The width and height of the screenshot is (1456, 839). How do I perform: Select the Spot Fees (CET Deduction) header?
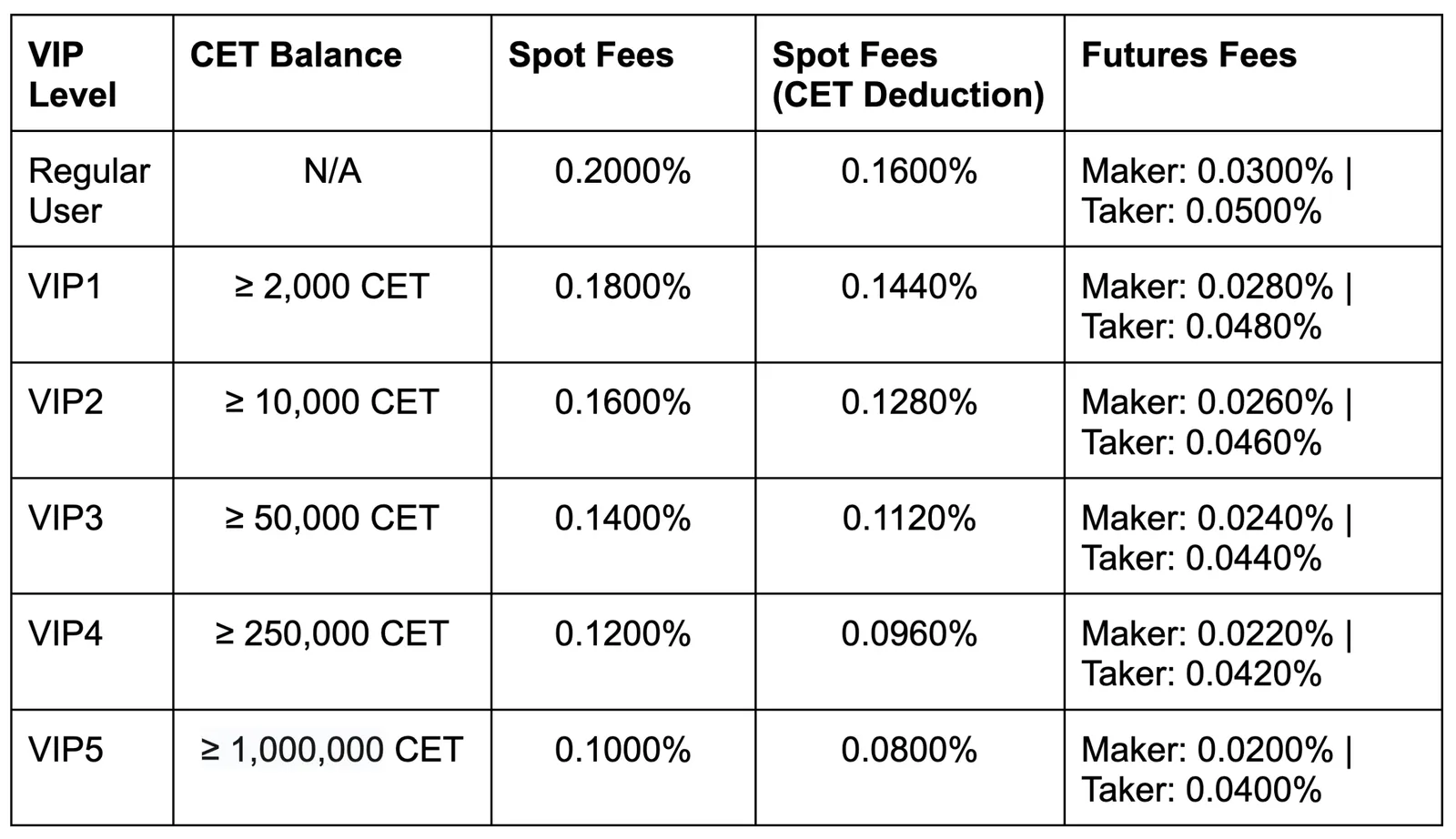910,73
